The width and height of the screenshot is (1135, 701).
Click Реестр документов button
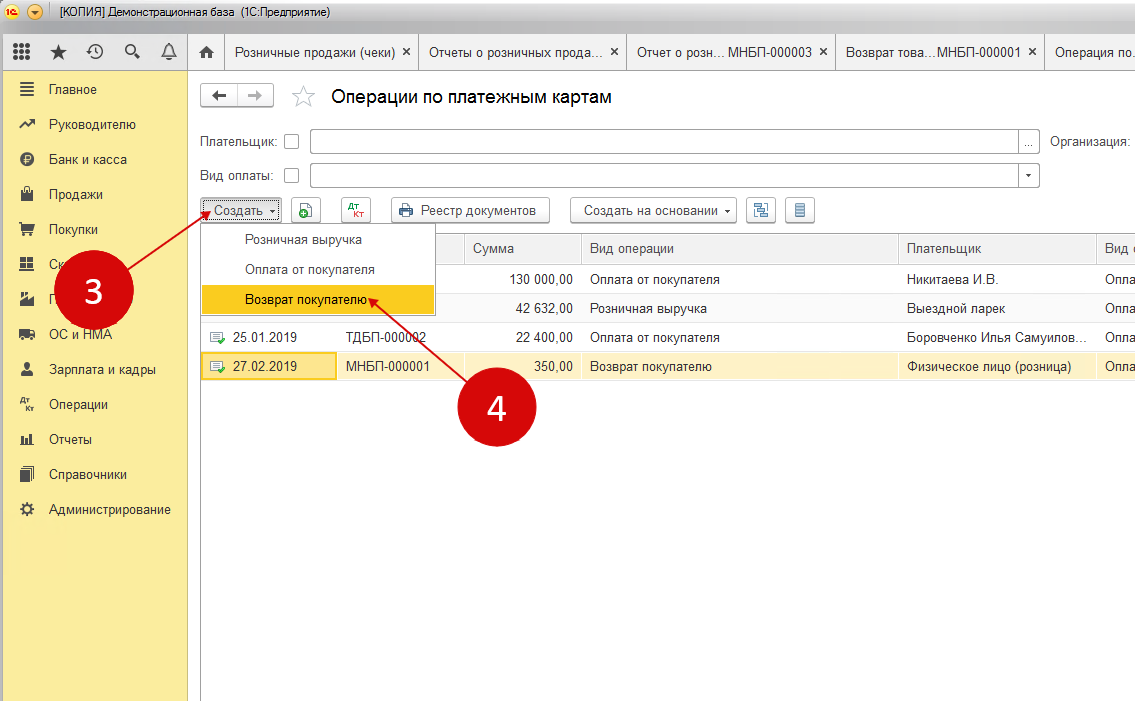click(470, 210)
